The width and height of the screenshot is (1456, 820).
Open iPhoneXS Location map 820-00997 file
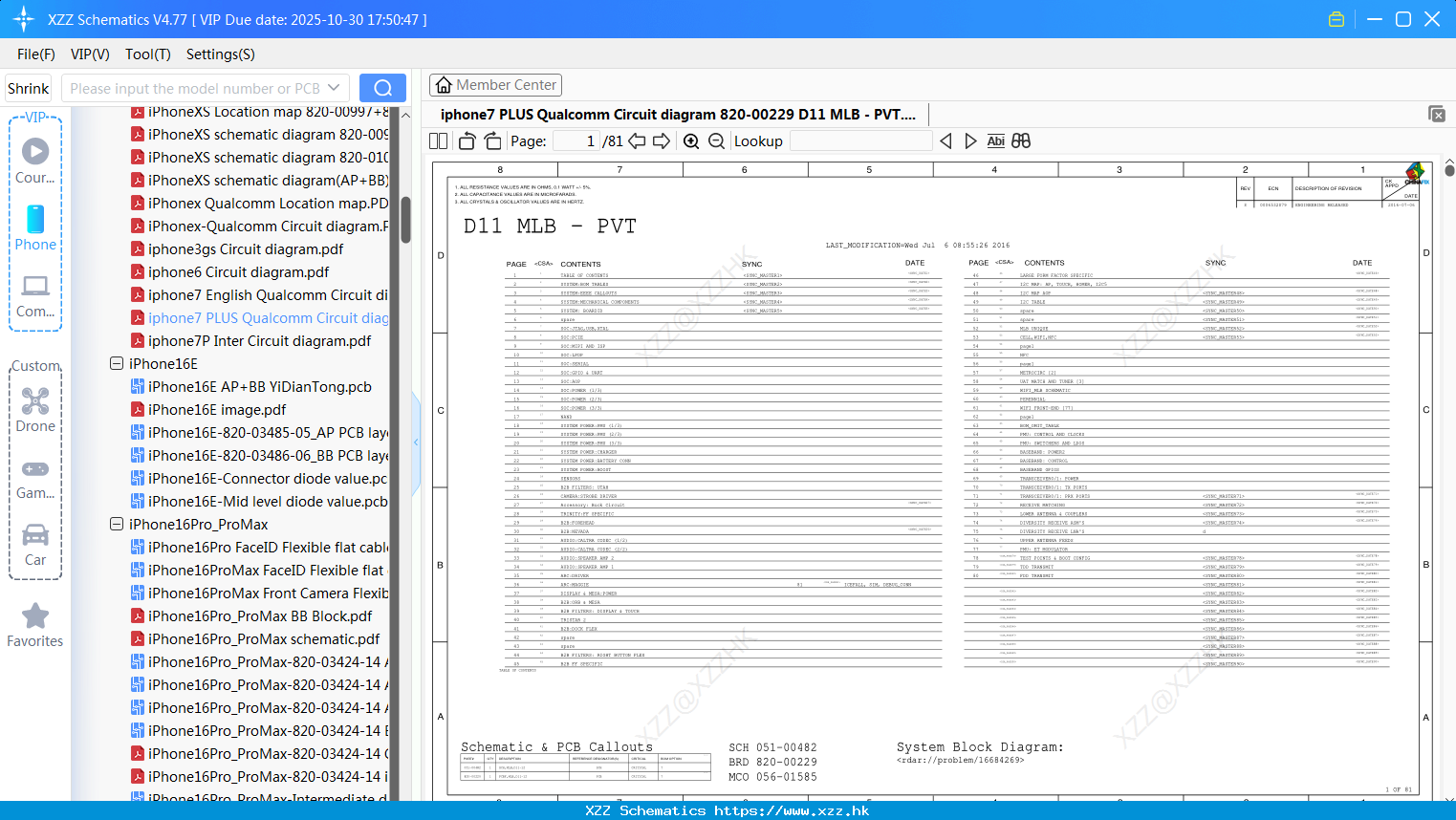(259, 112)
